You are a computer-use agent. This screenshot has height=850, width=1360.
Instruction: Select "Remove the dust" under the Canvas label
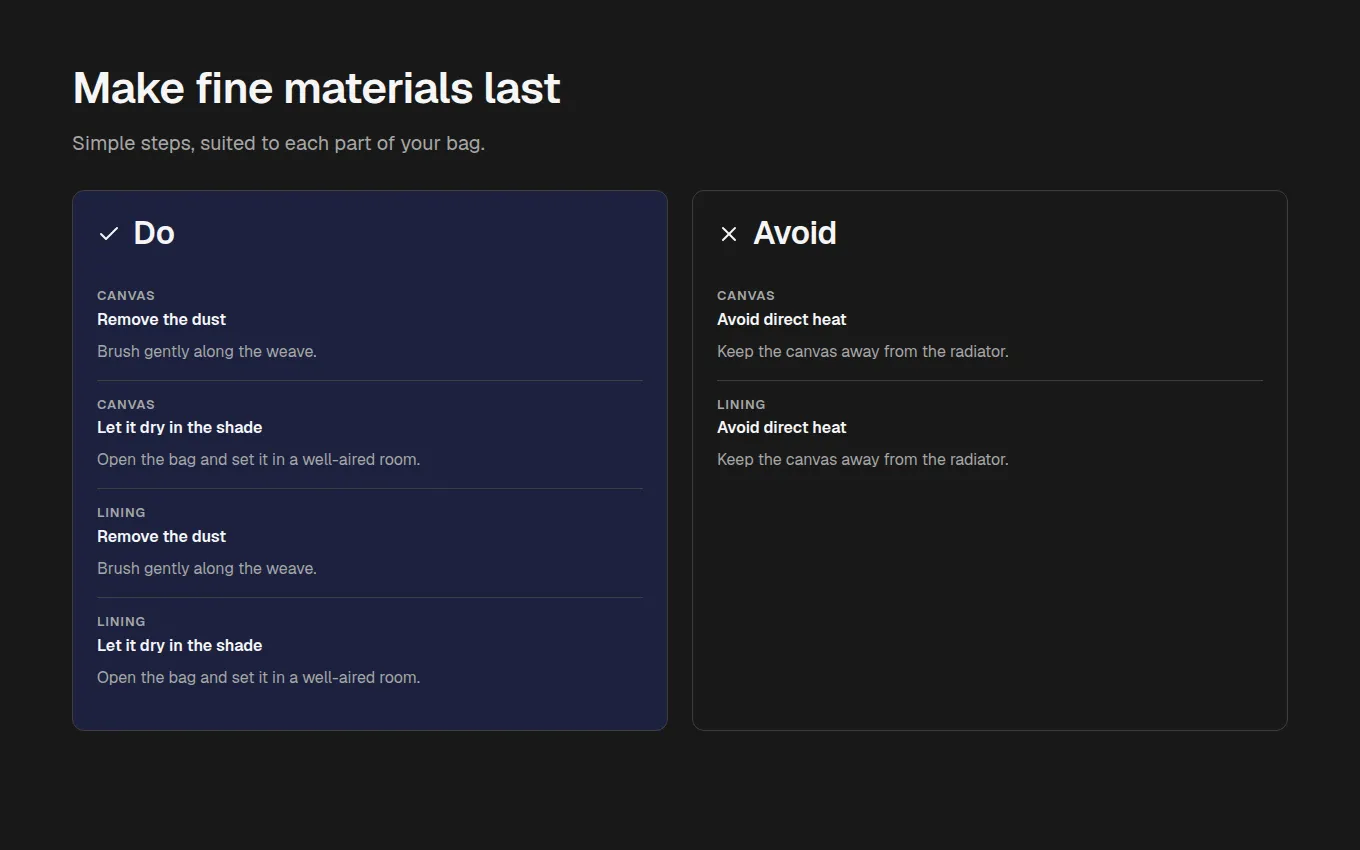162,319
